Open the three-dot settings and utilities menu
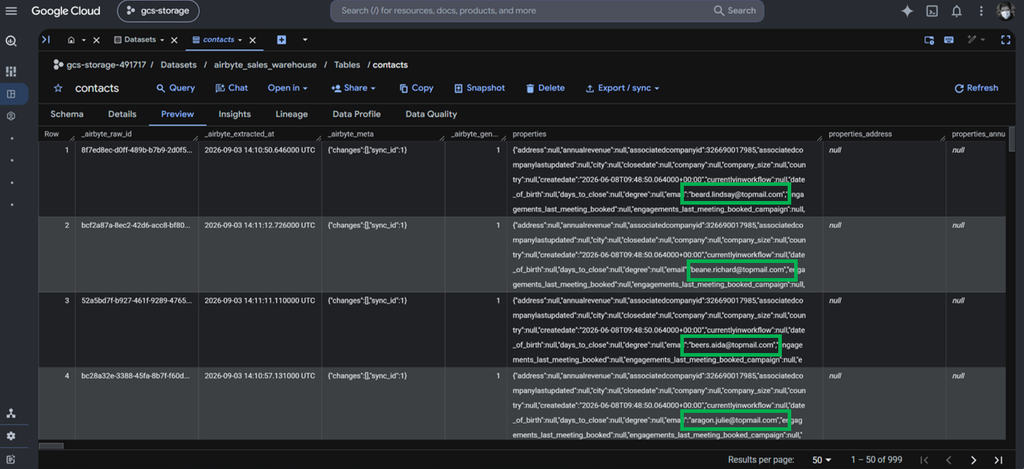Image resolution: width=1024 pixels, height=469 pixels. [980, 11]
